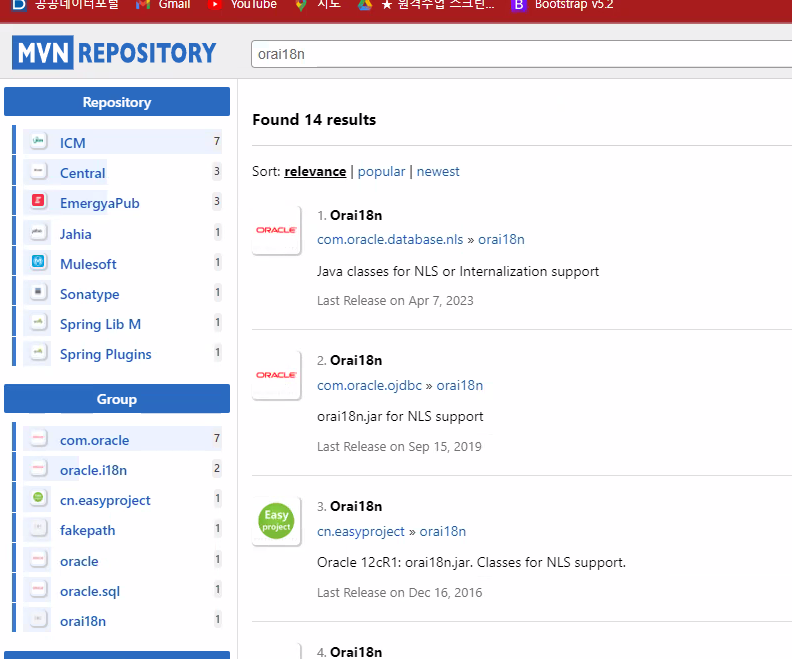792x659 pixels.
Task: Open result 1 Orai18n title
Action: pyautogui.click(x=356, y=216)
